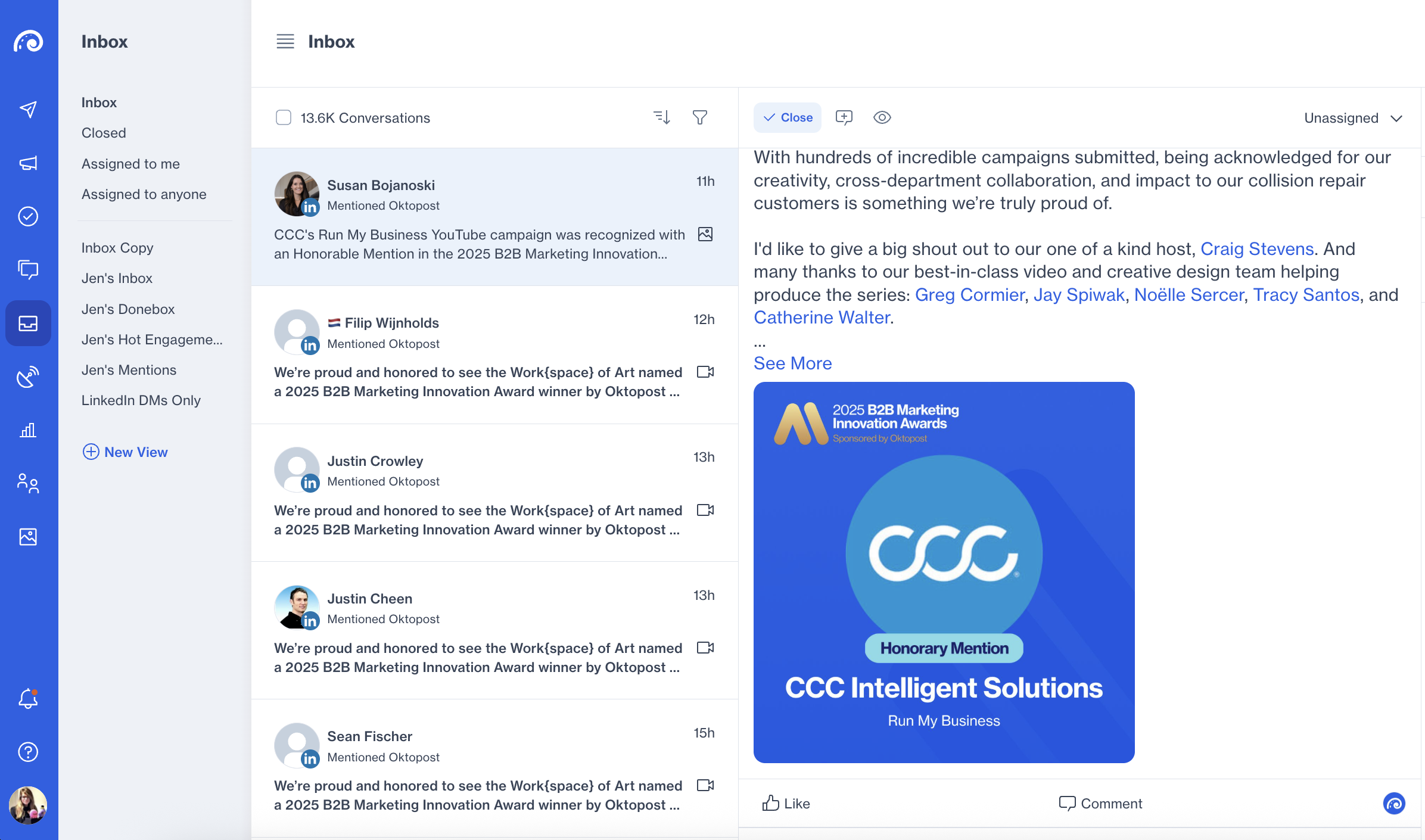The image size is (1425, 840).
Task: Open the CCC Honorary Mention award image
Action: (944, 572)
